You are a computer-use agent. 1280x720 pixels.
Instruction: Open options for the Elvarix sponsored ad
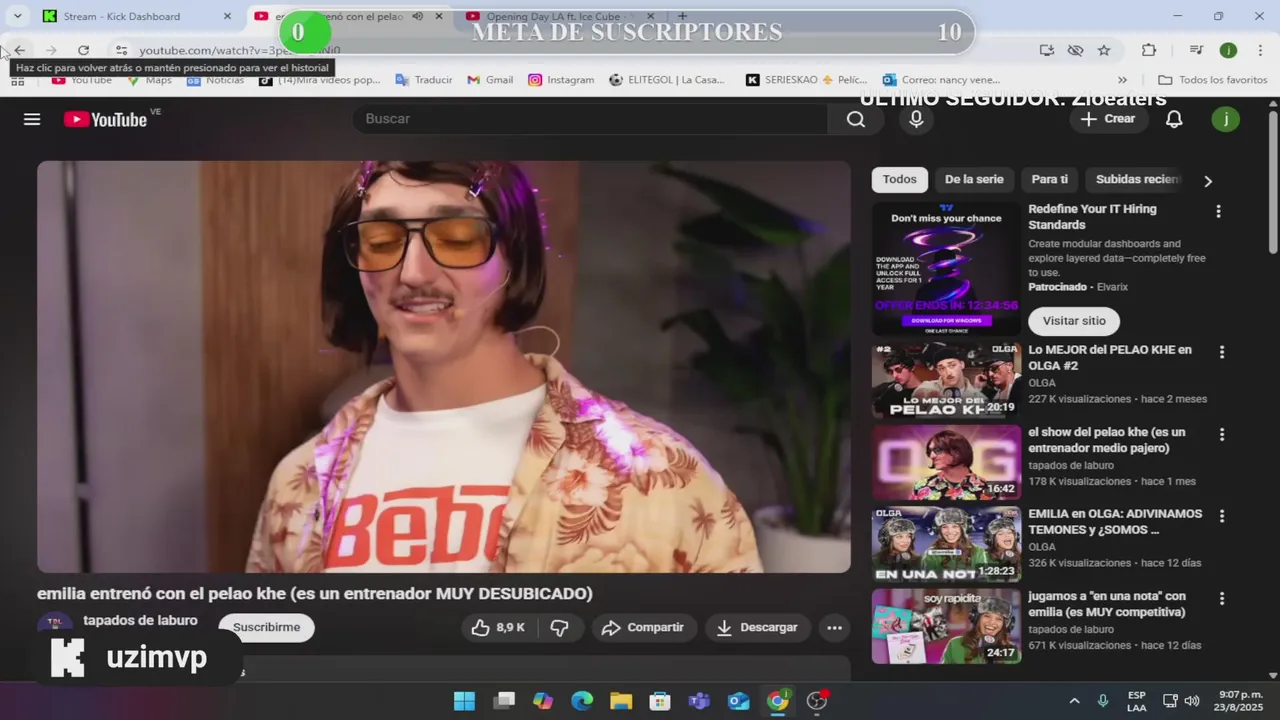click(1218, 211)
